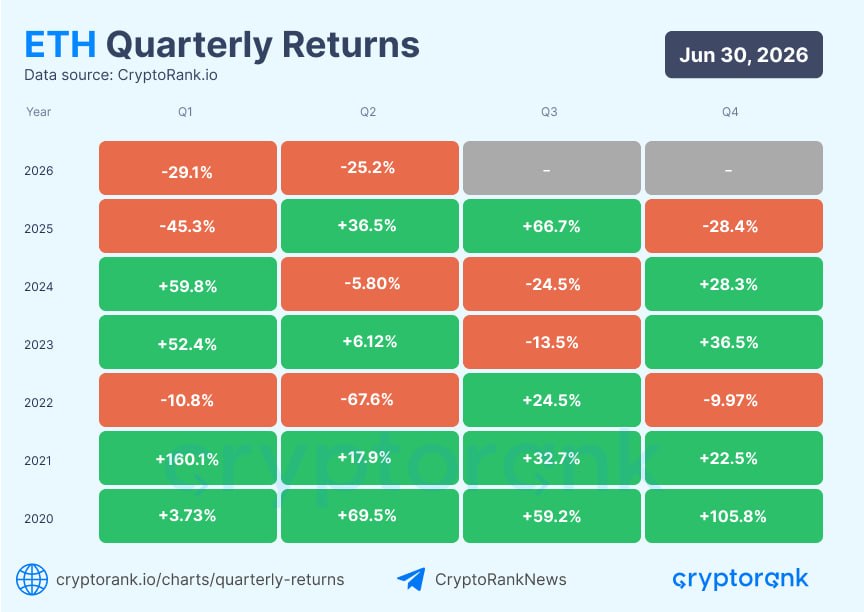The height and width of the screenshot is (612, 864).
Task: Select the Q4 column header
Action: coord(730,112)
